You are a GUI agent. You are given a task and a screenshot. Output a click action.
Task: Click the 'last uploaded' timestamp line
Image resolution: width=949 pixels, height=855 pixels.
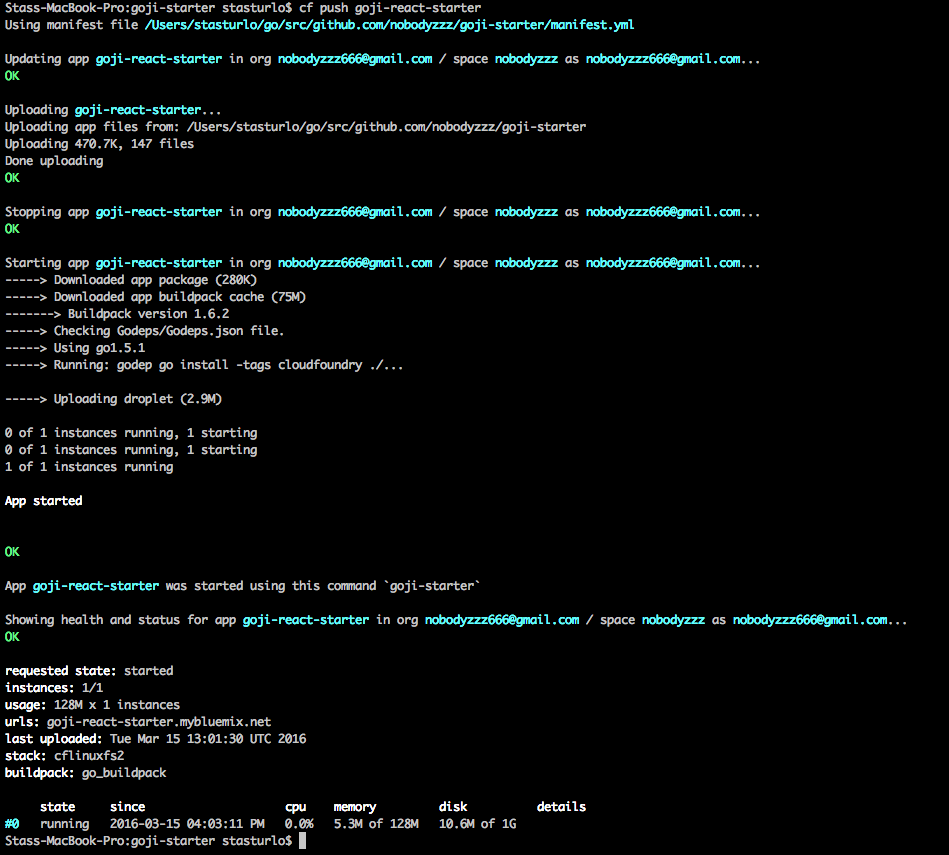coord(156,738)
